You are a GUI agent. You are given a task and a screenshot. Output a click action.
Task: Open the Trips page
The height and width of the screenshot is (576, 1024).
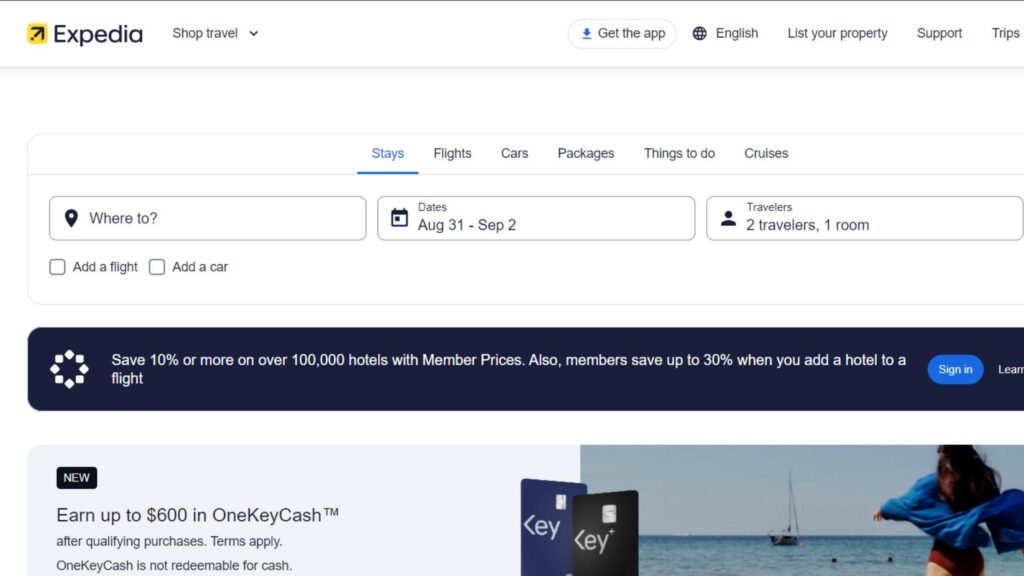coord(1004,32)
